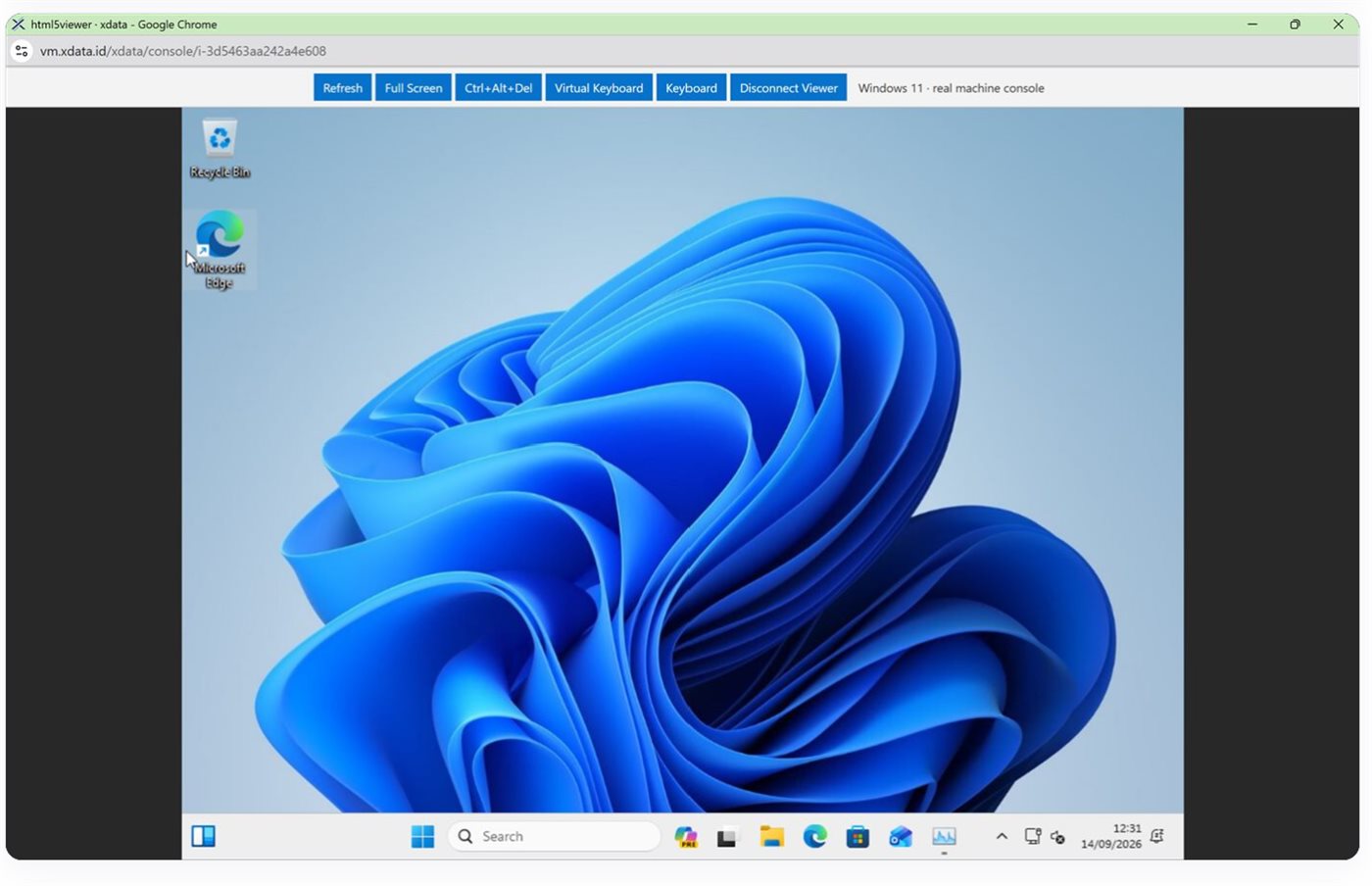Click Disconnect Viewer button

tap(788, 87)
